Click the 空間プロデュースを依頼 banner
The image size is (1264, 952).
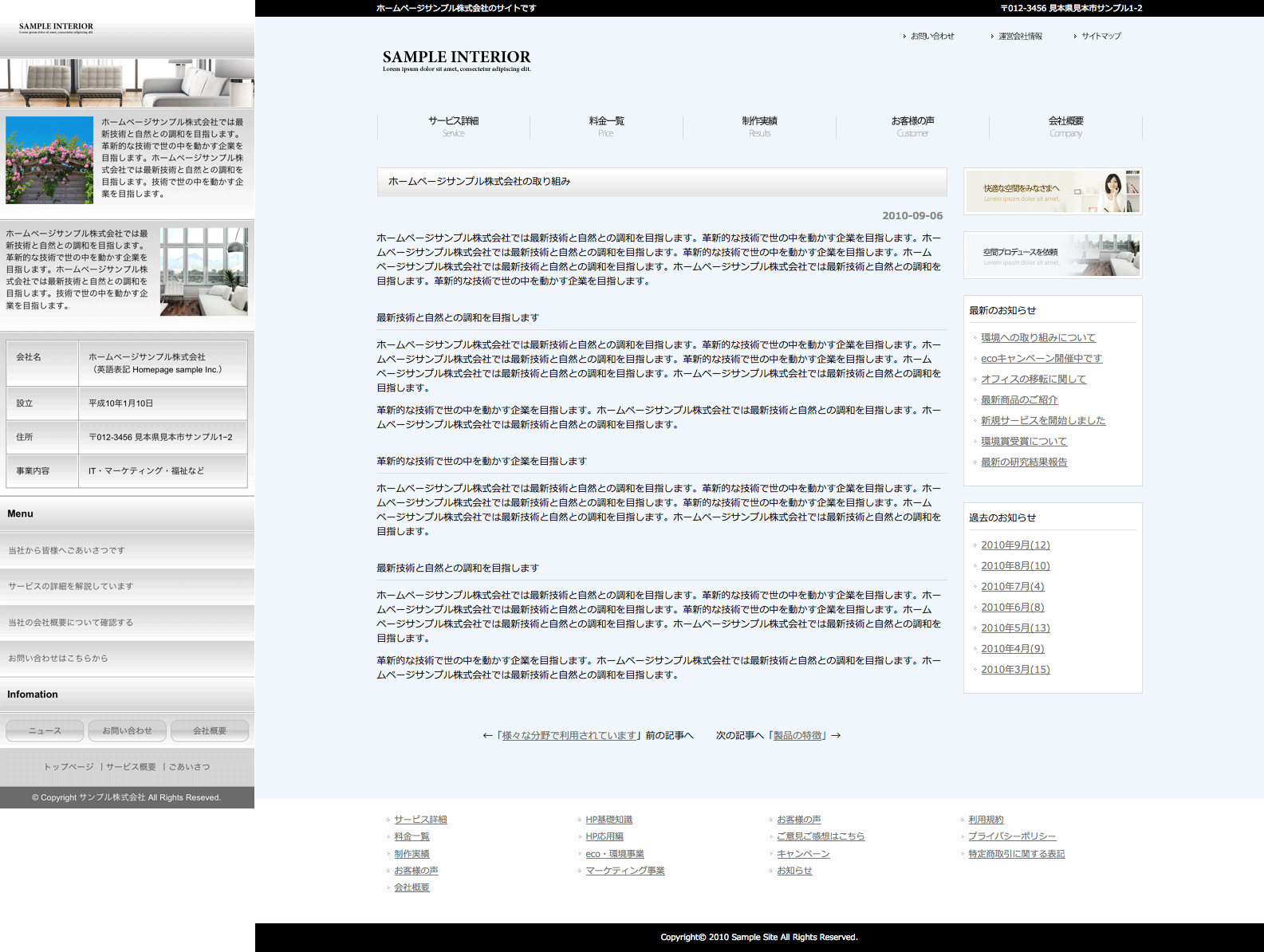(x=1053, y=255)
